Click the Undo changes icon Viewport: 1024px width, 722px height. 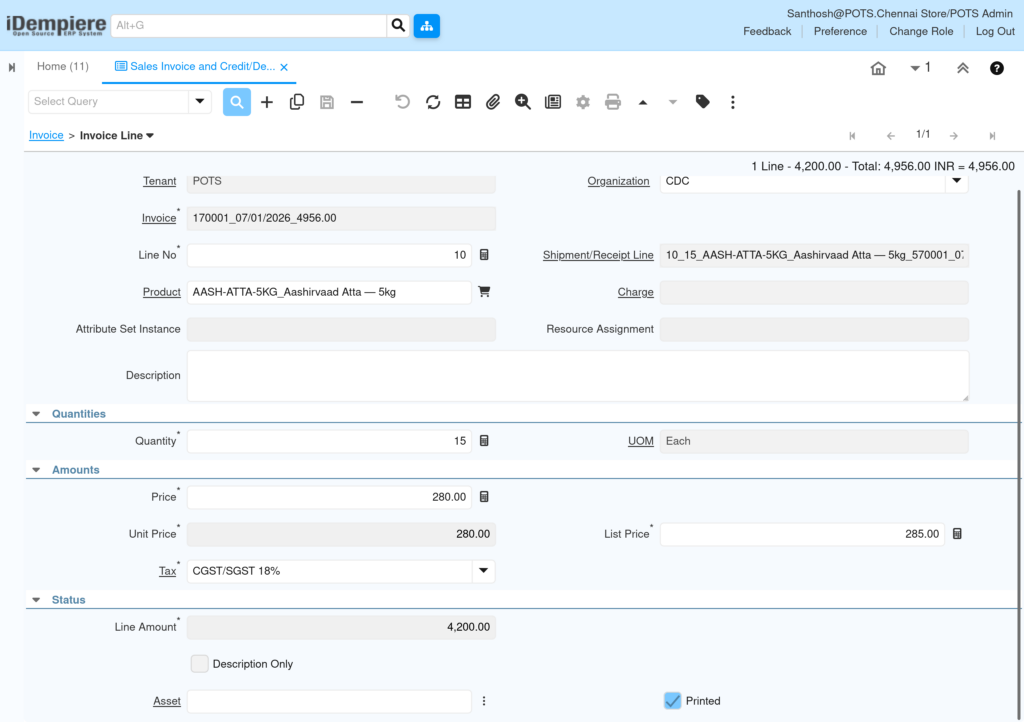(402, 102)
